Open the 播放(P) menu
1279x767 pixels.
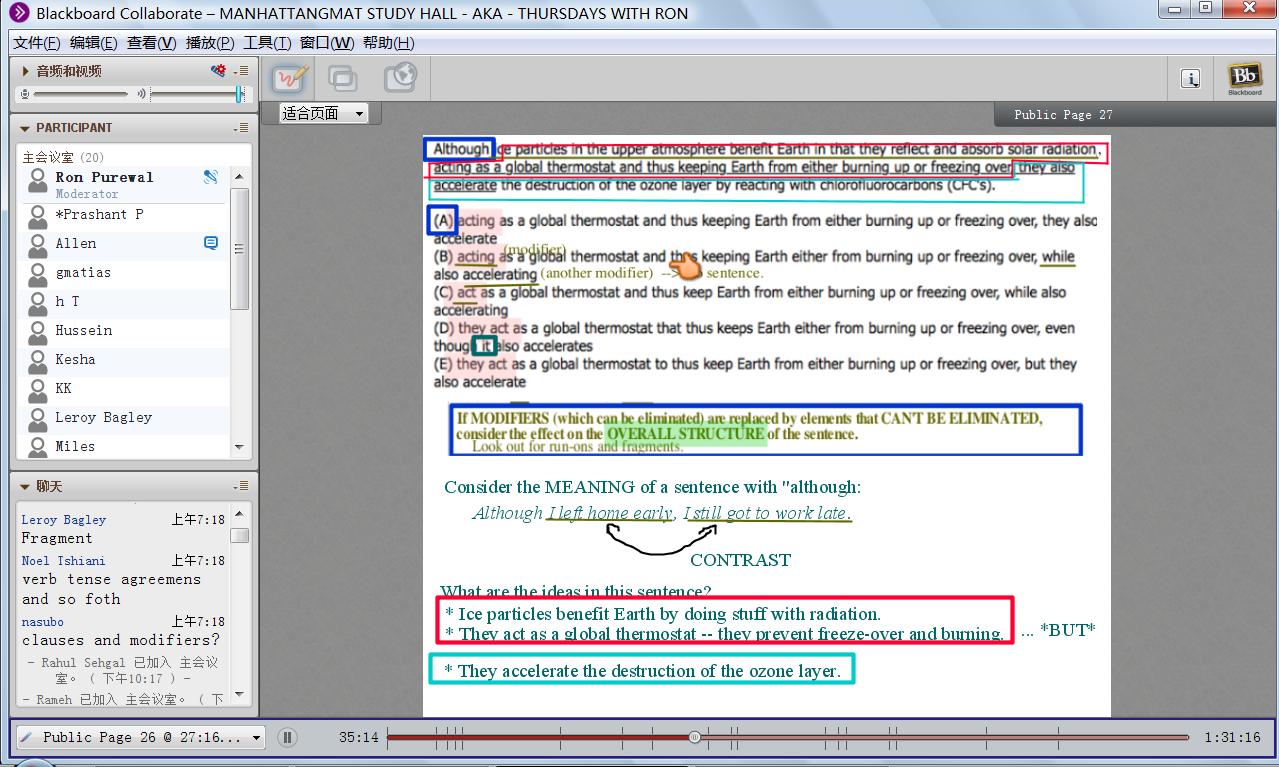210,43
